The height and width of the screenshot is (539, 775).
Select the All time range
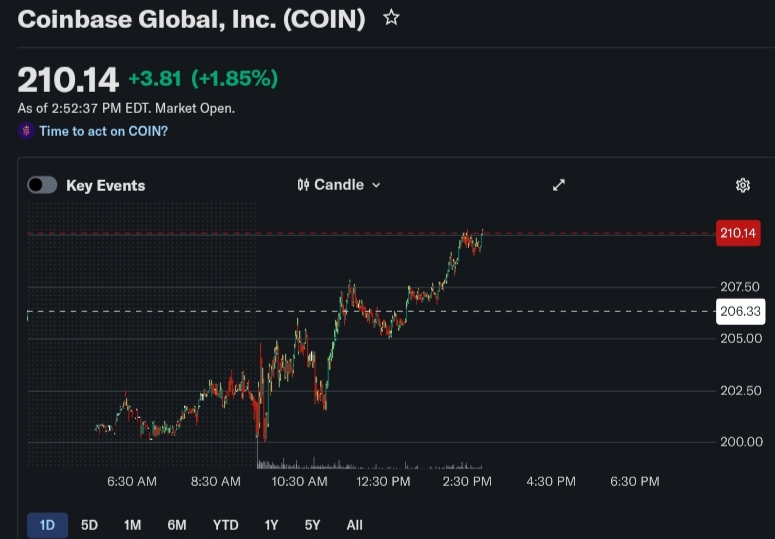click(354, 525)
